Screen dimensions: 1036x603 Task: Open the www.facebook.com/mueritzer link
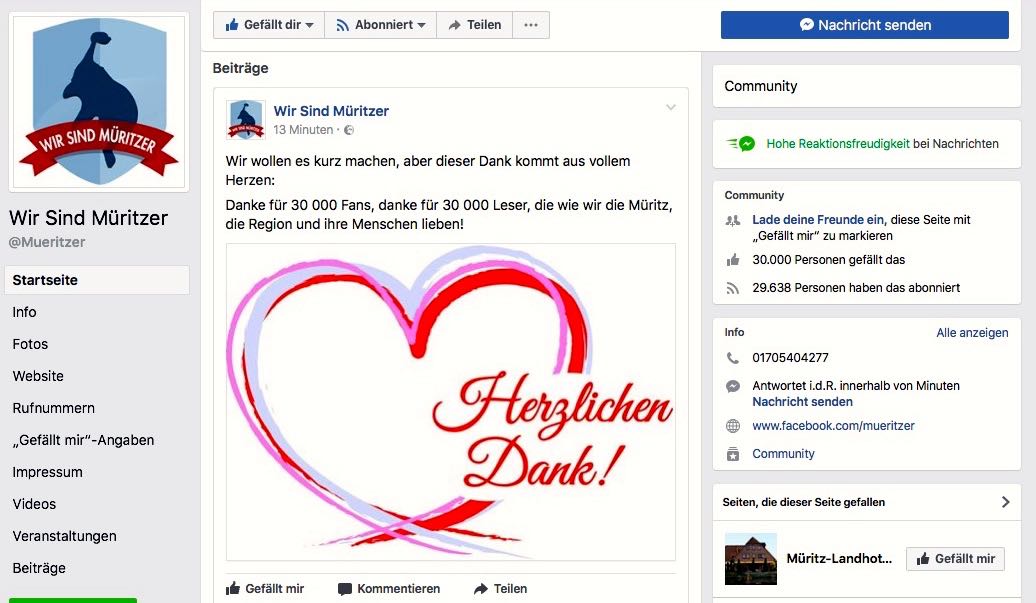coord(833,426)
